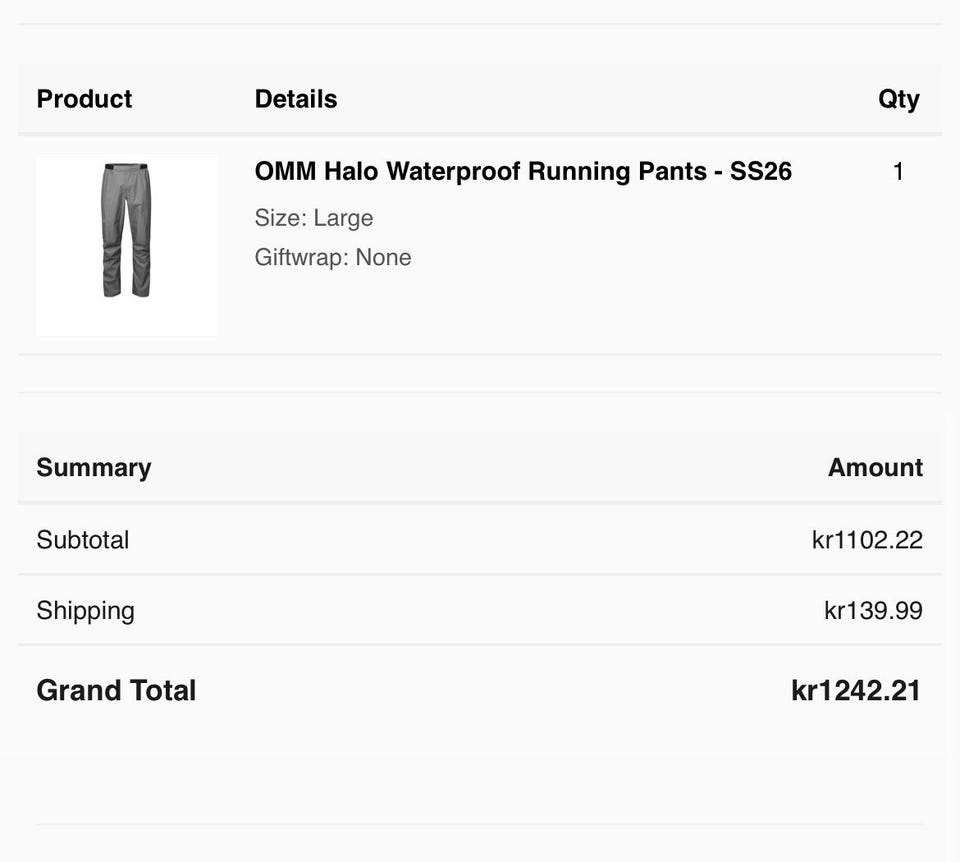Click the word Waterproof in product title
The height and width of the screenshot is (862, 960).
(453, 171)
